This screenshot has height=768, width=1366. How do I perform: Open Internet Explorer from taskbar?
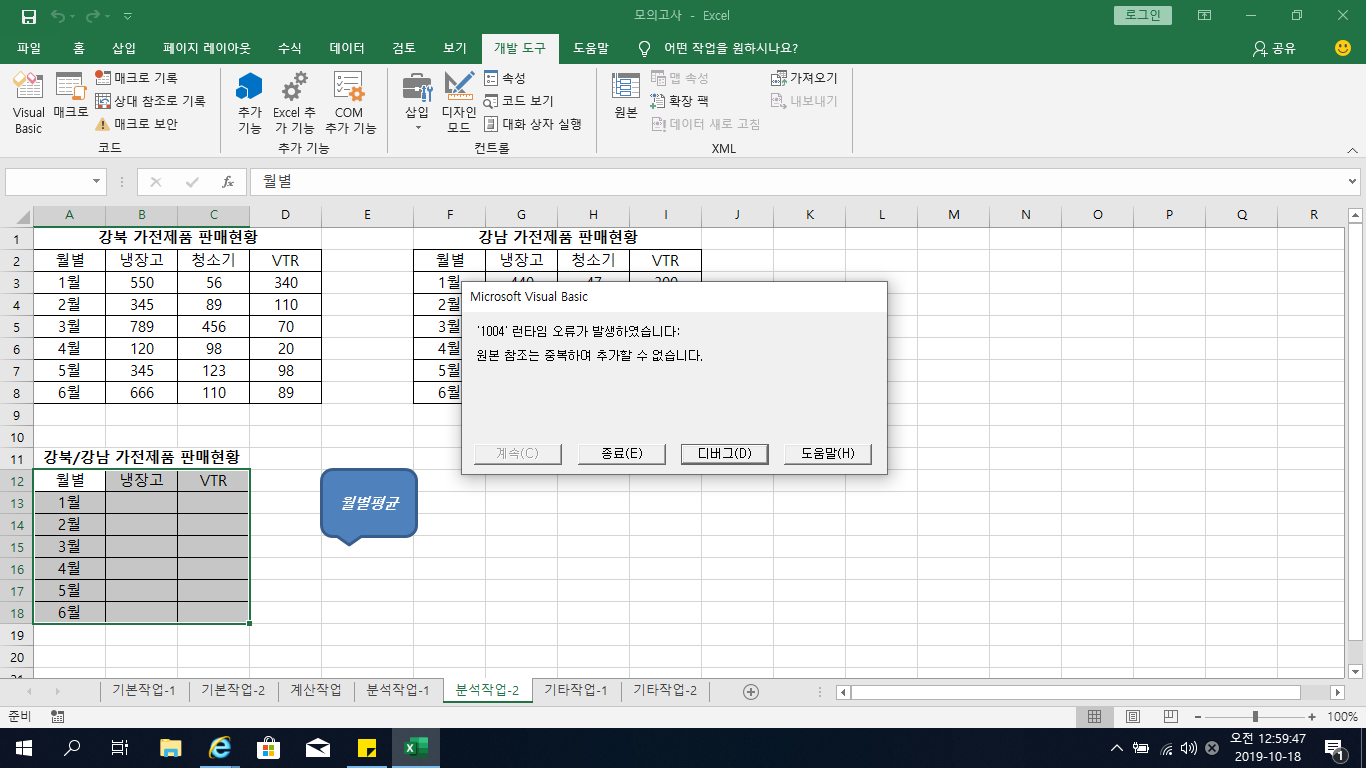tap(219, 747)
